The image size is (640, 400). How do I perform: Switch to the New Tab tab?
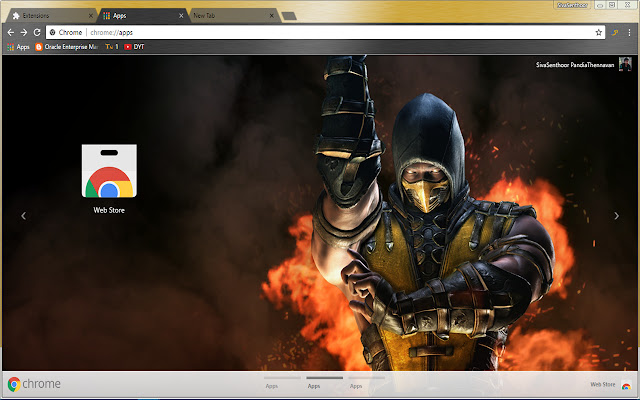click(233, 16)
